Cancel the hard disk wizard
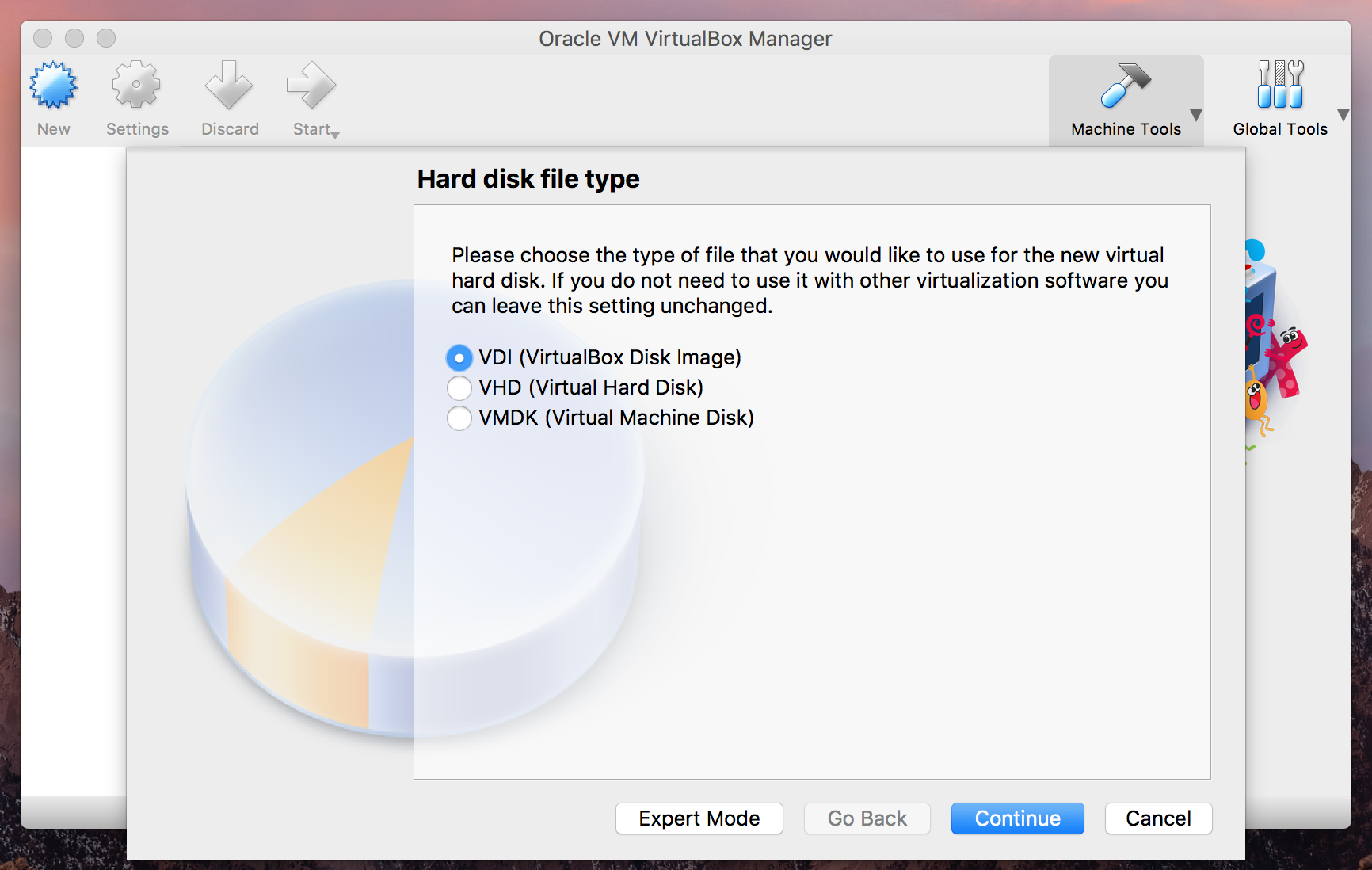 (1159, 818)
